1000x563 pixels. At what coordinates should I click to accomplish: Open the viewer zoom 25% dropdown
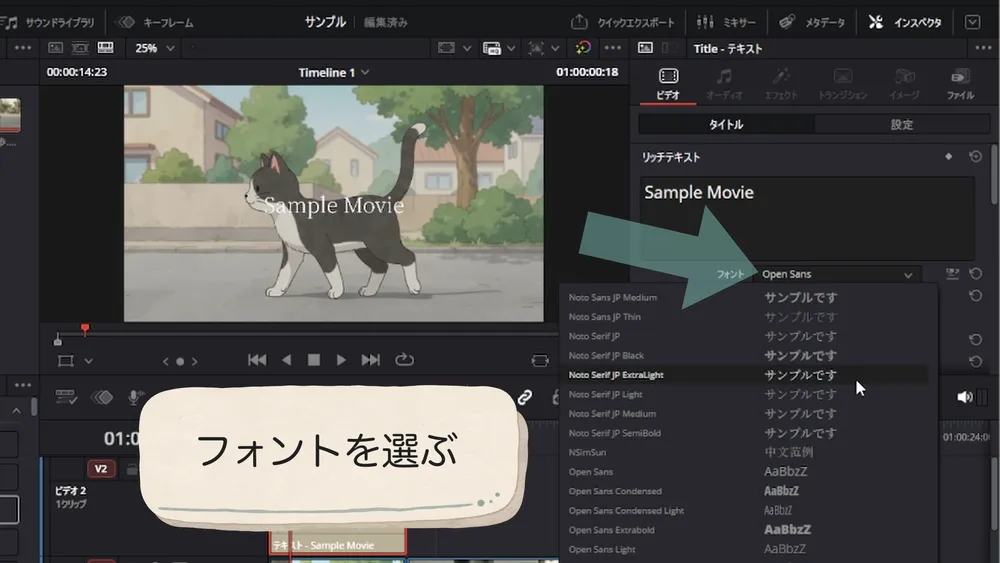(154, 48)
